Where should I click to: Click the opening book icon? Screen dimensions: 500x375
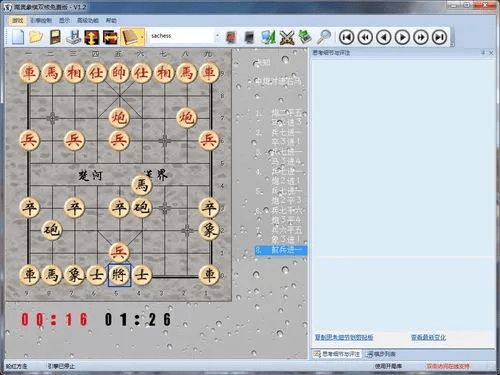tap(130, 37)
